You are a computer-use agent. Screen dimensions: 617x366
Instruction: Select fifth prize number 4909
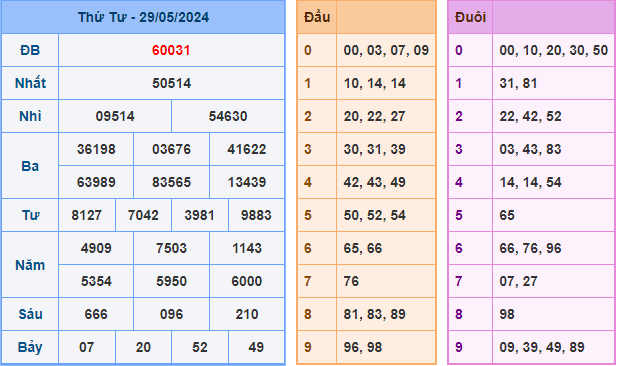96,248
